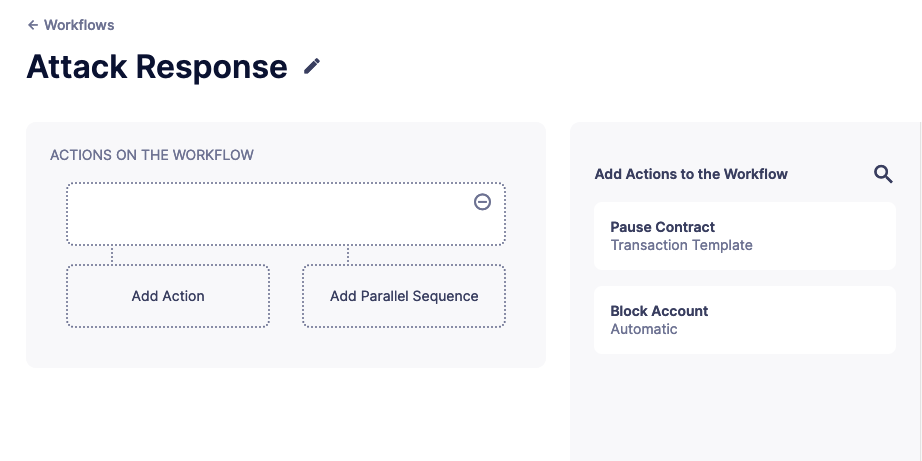Select the Pause Contract action card
Image resolution: width=922 pixels, height=461 pixels.
click(x=744, y=236)
